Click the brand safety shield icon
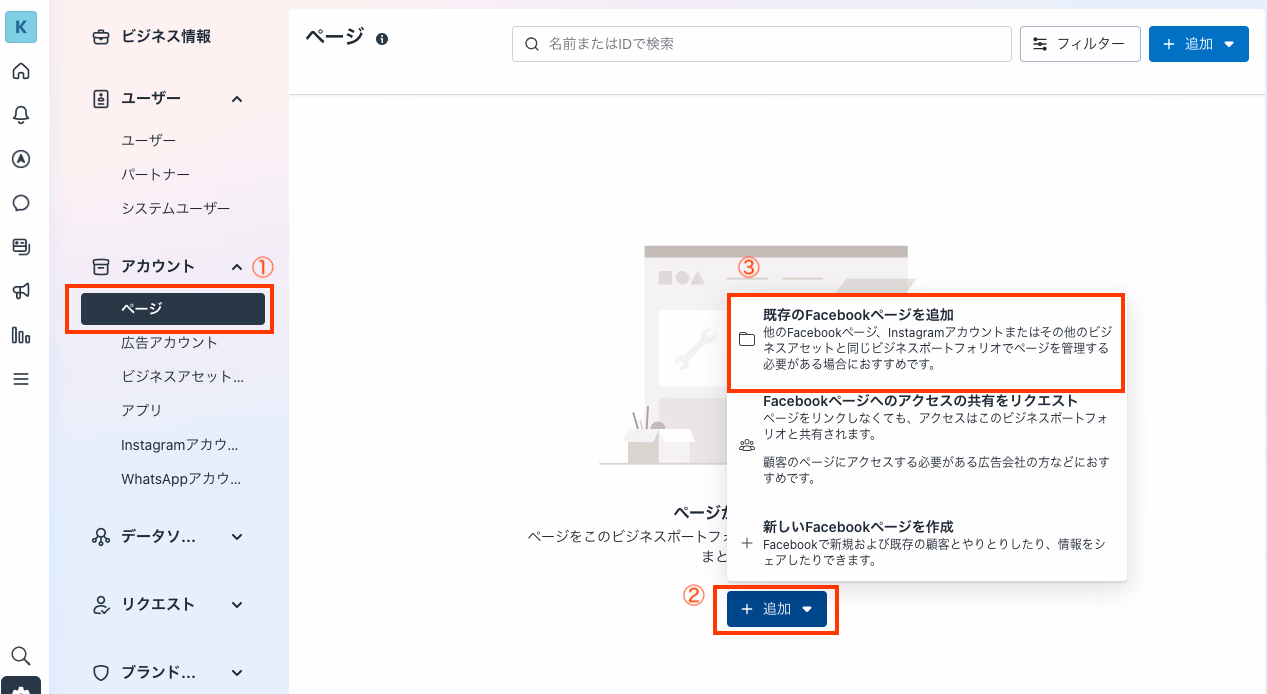The image size is (1267, 694). click(101, 673)
